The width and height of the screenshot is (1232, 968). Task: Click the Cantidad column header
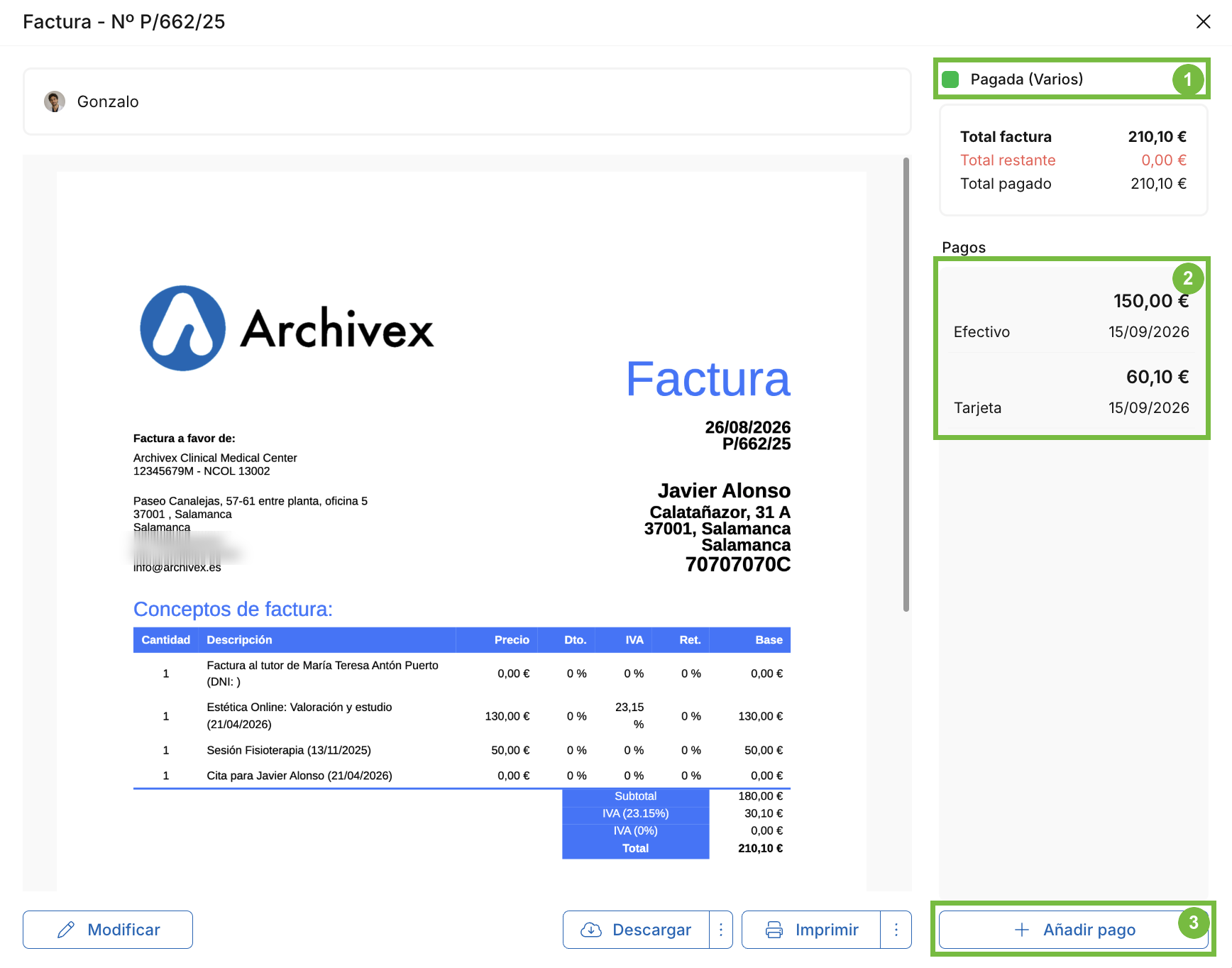[x=165, y=640]
